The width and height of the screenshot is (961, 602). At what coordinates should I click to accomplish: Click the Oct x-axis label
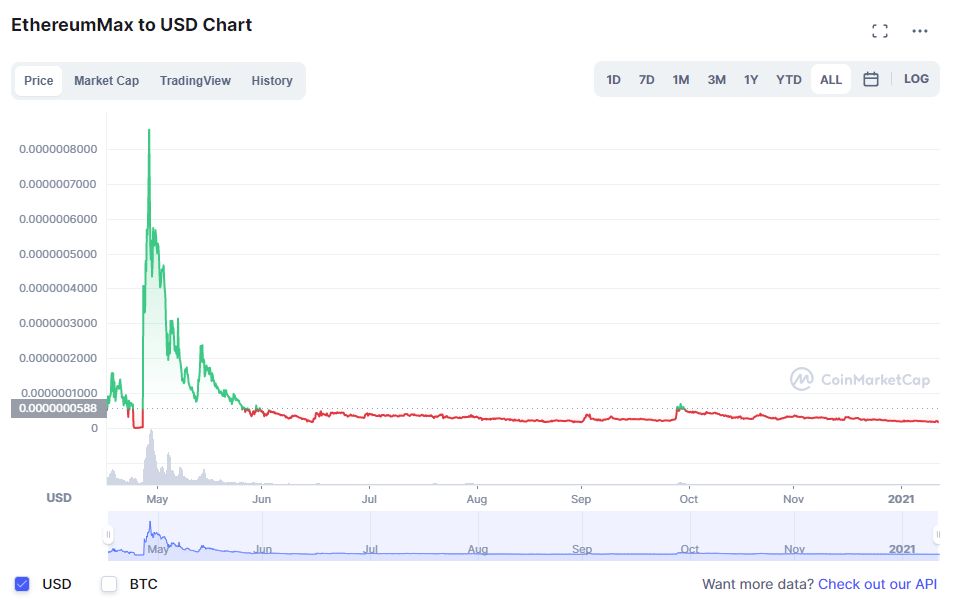[x=688, y=499]
